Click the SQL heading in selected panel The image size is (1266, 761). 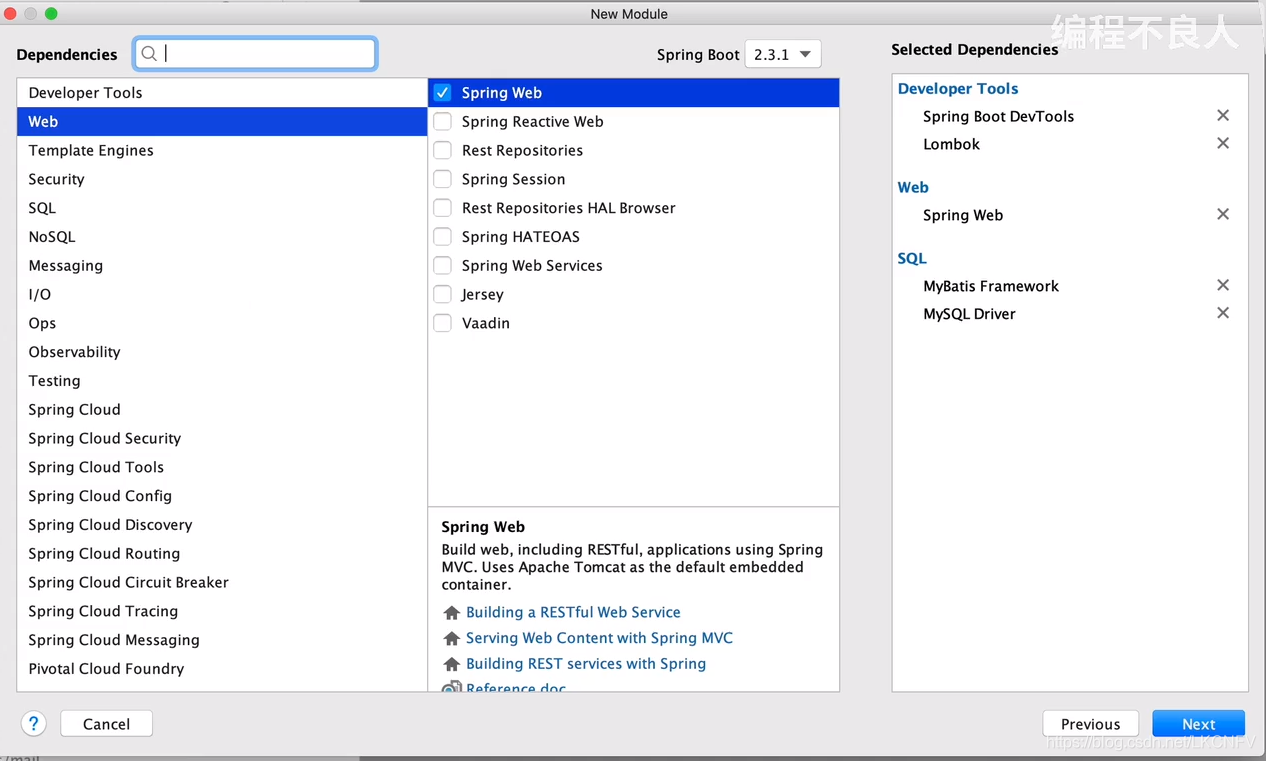912,258
